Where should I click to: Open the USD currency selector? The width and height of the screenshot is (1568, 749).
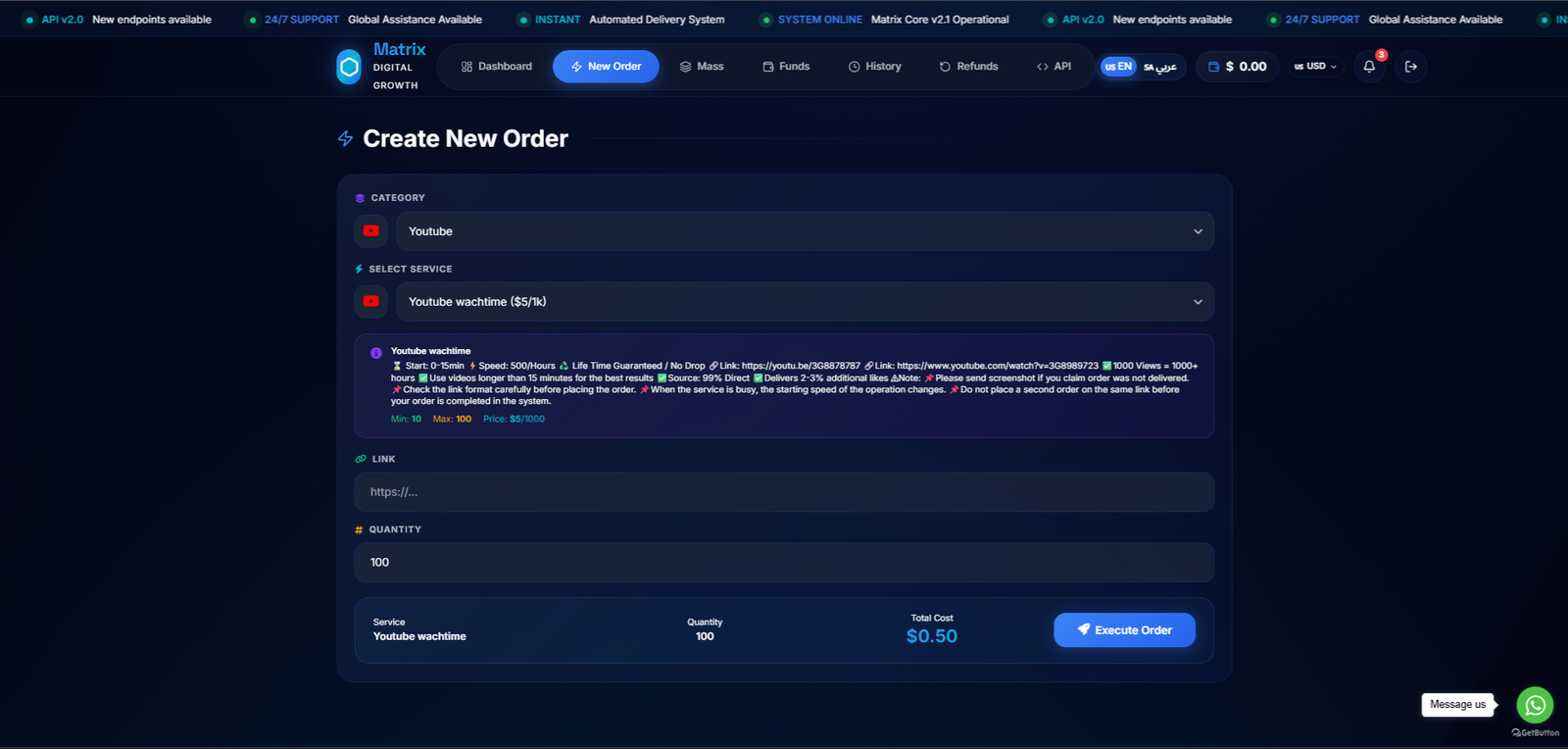pos(1315,67)
